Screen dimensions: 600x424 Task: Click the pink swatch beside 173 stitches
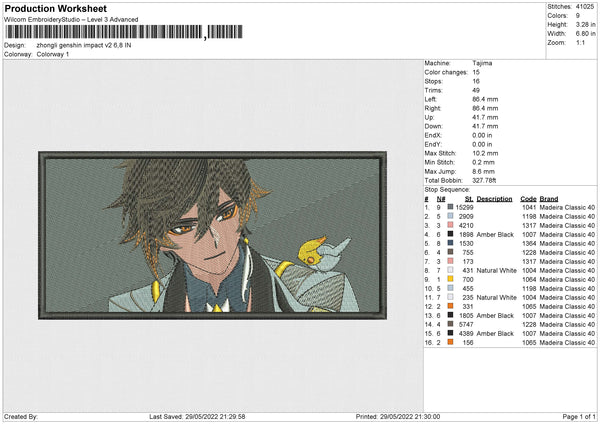point(450,261)
